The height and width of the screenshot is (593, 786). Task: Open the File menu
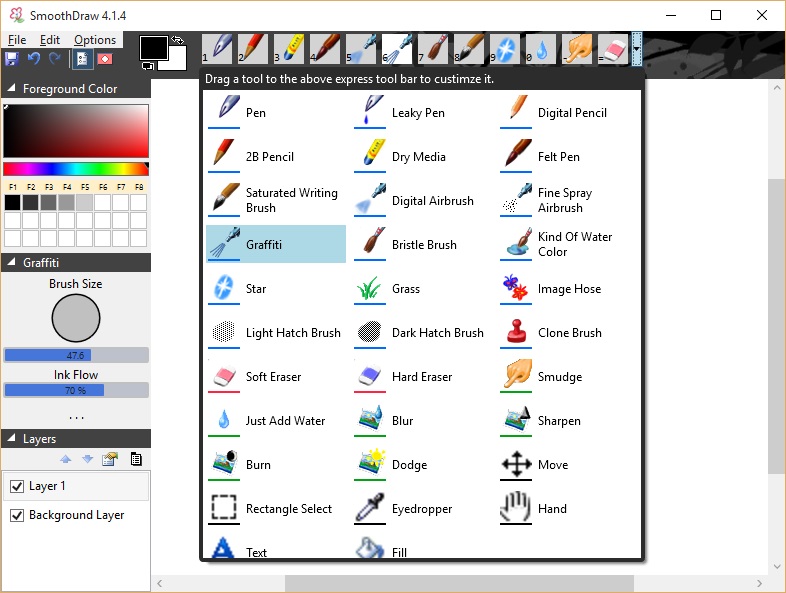pos(17,40)
